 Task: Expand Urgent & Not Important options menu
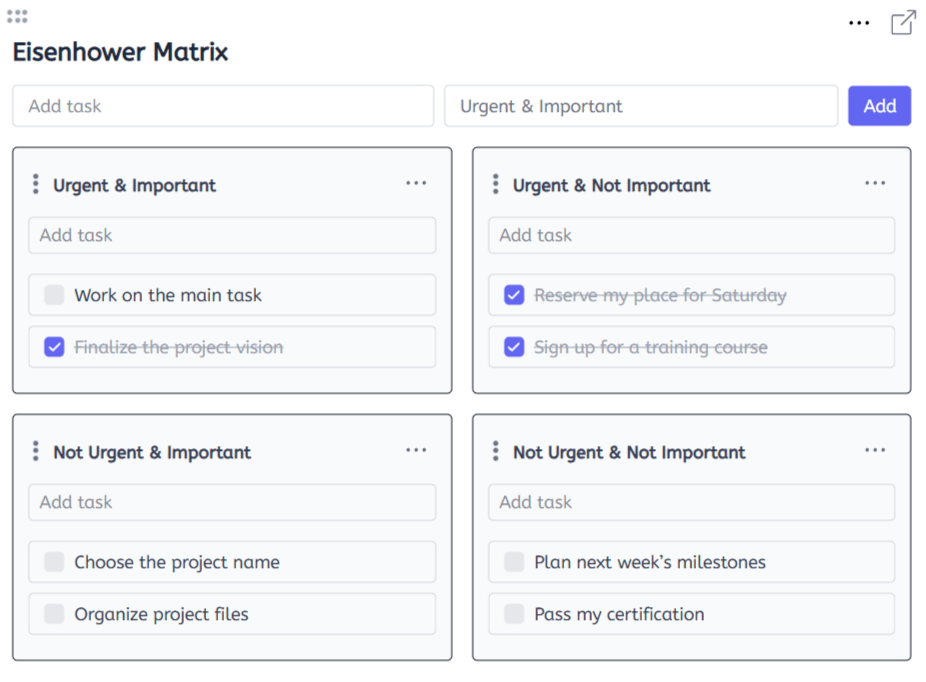[875, 183]
